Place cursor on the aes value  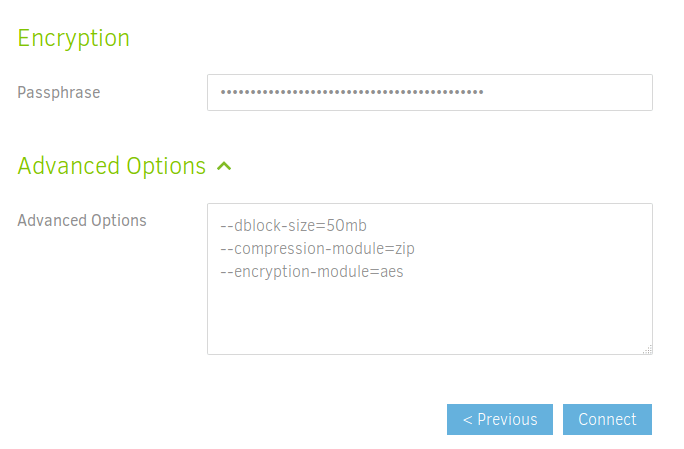tap(390, 271)
